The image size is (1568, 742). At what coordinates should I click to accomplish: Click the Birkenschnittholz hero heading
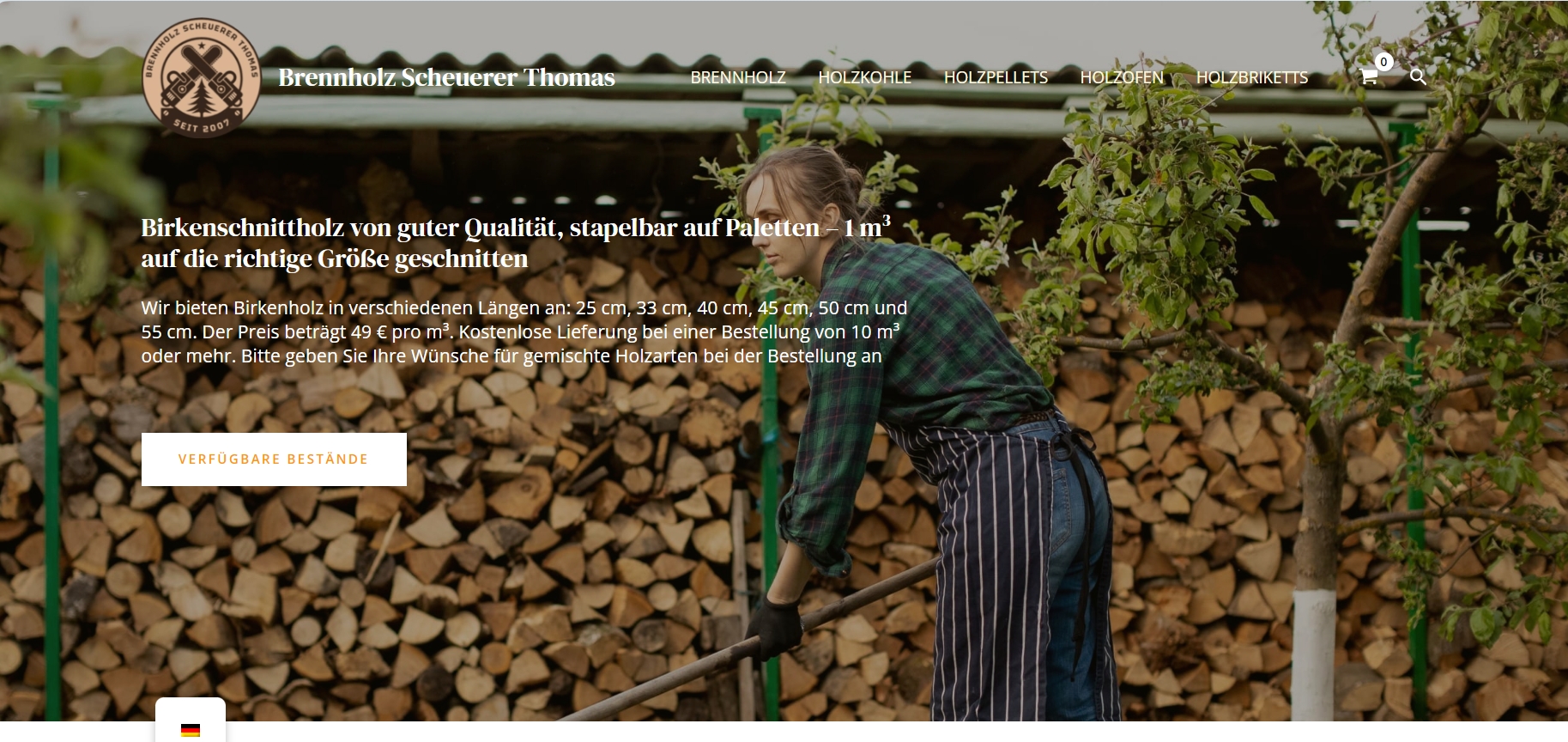[516, 243]
